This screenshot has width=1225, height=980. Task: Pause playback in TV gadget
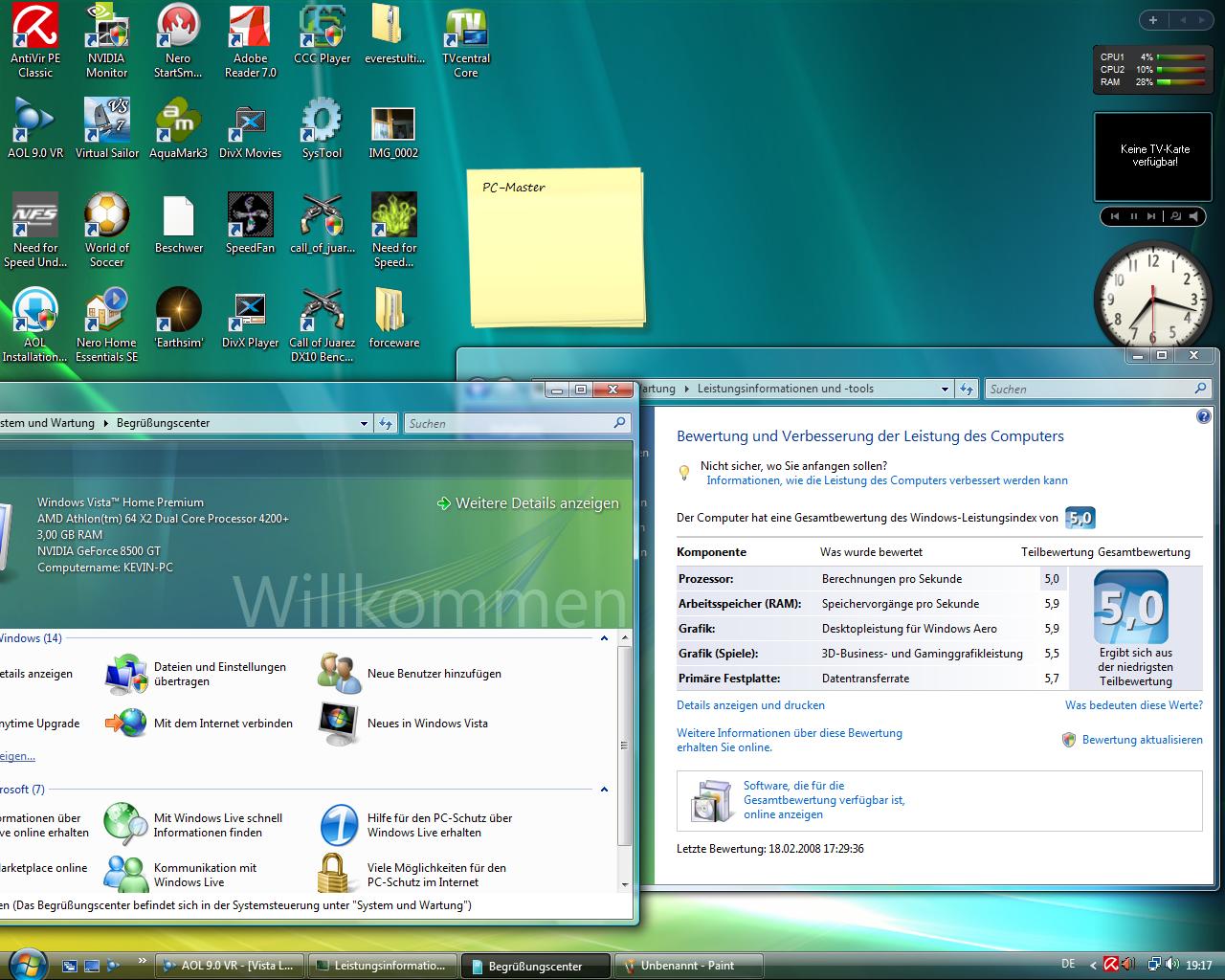pyautogui.click(x=1133, y=216)
